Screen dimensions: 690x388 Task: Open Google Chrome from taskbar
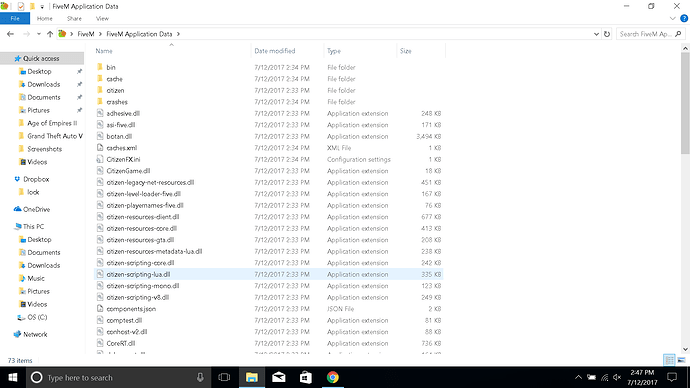click(333, 377)
